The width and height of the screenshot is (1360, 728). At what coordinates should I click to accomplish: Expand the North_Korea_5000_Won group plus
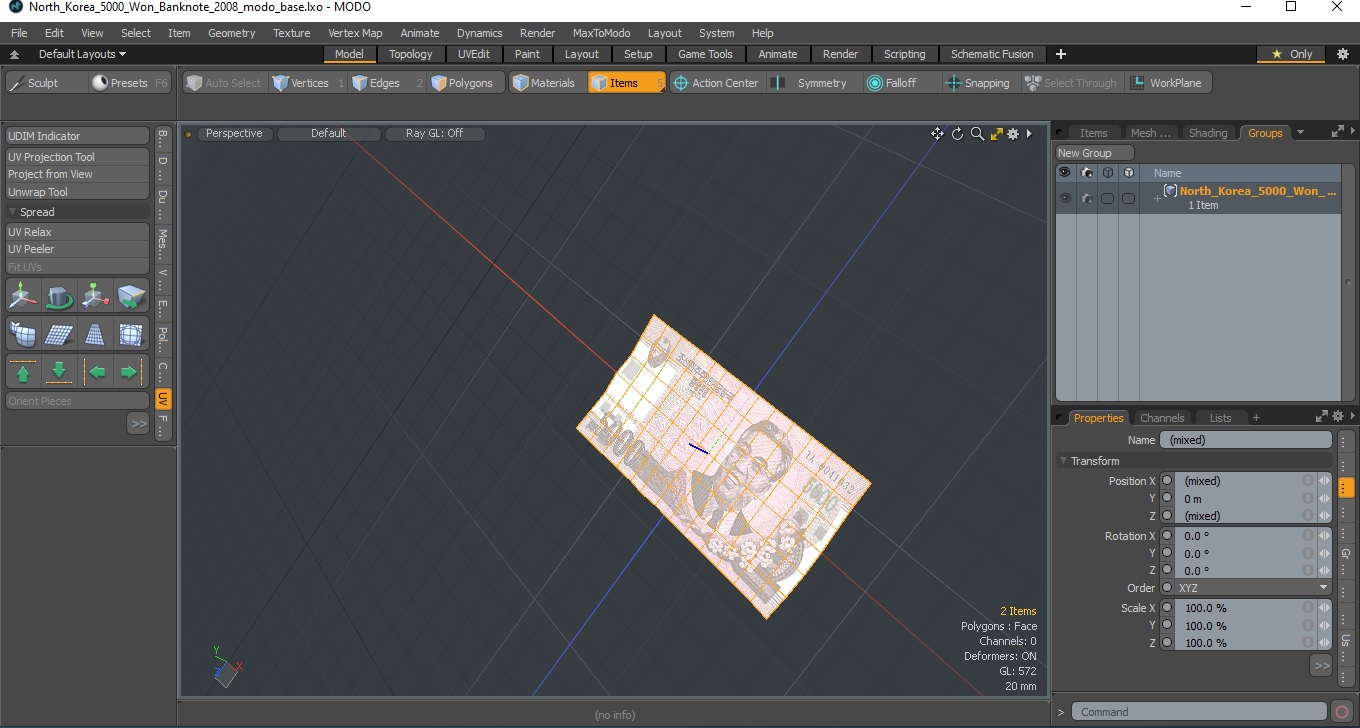1157,198
